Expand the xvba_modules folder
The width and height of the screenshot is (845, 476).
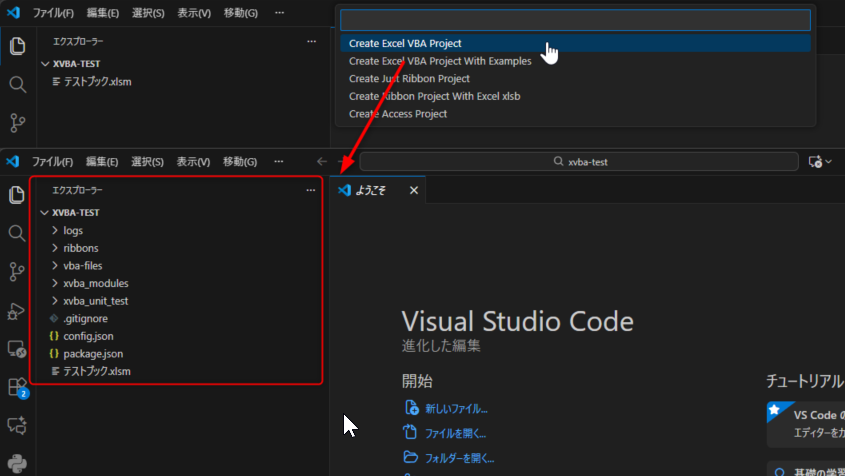(x=55, y=283)
